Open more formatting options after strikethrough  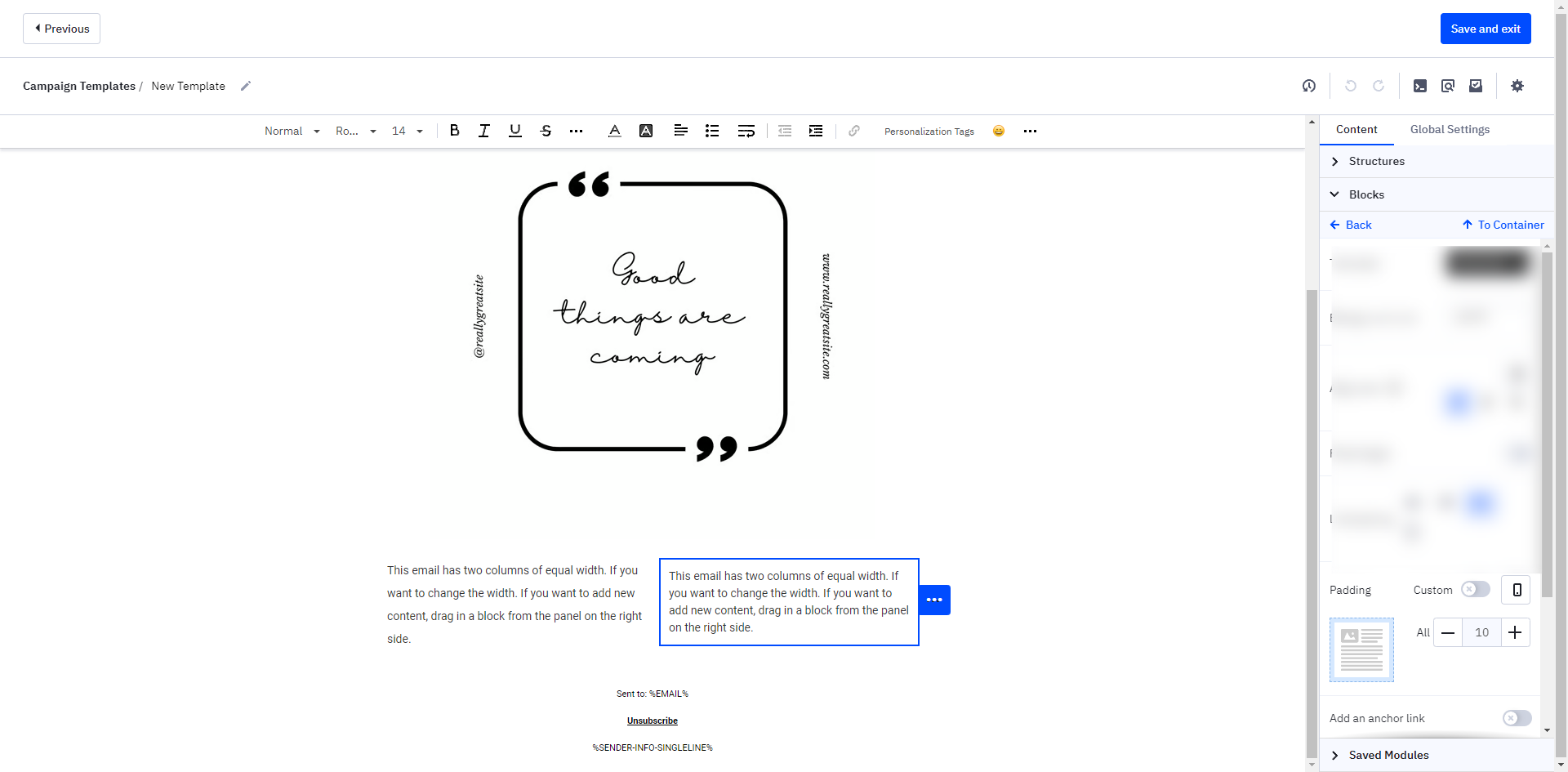(577, 131)
